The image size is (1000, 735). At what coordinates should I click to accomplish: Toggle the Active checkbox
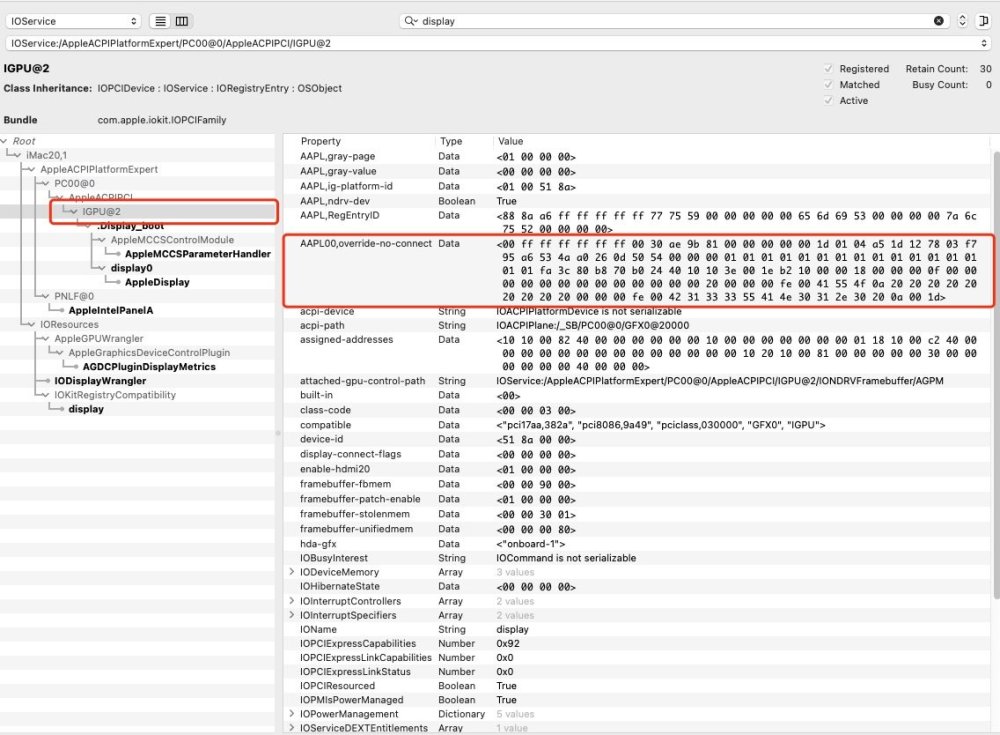pos(828,101)
